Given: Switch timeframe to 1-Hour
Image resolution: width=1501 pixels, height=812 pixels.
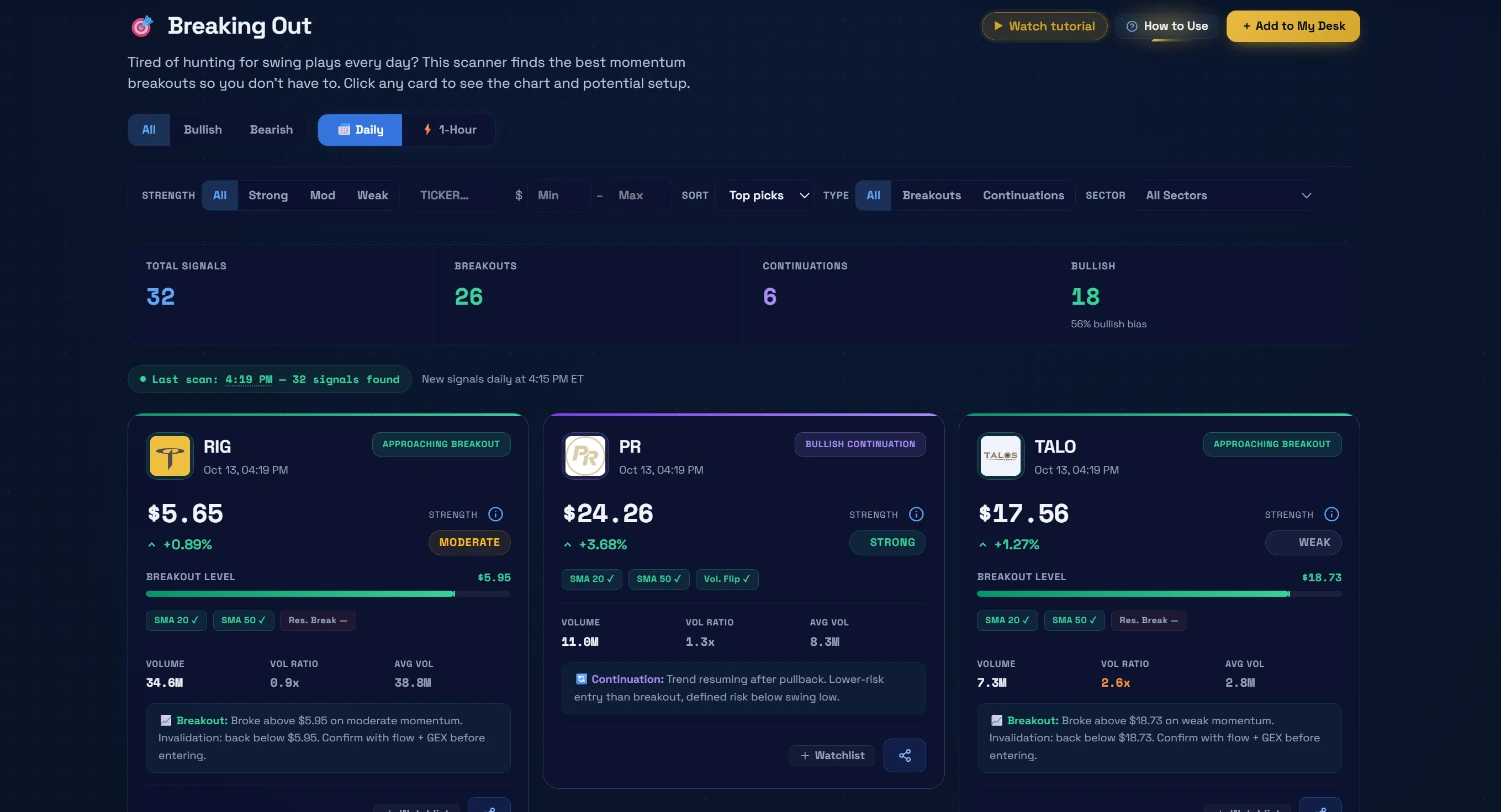Looking at the screenshot, I should [x=449, y=130].
